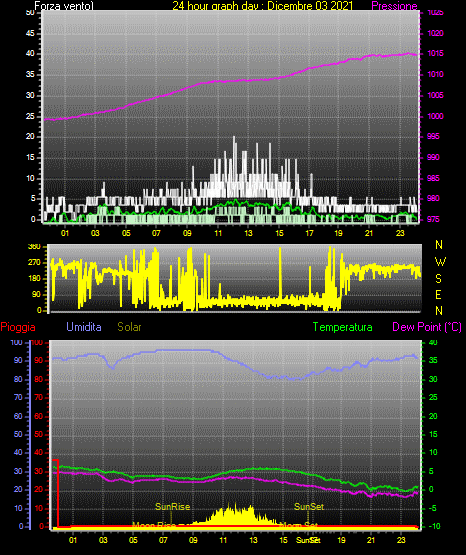Click the '995' pressure axis value
The height and width of the screenshot is (555, 466).
coord(434,136)
